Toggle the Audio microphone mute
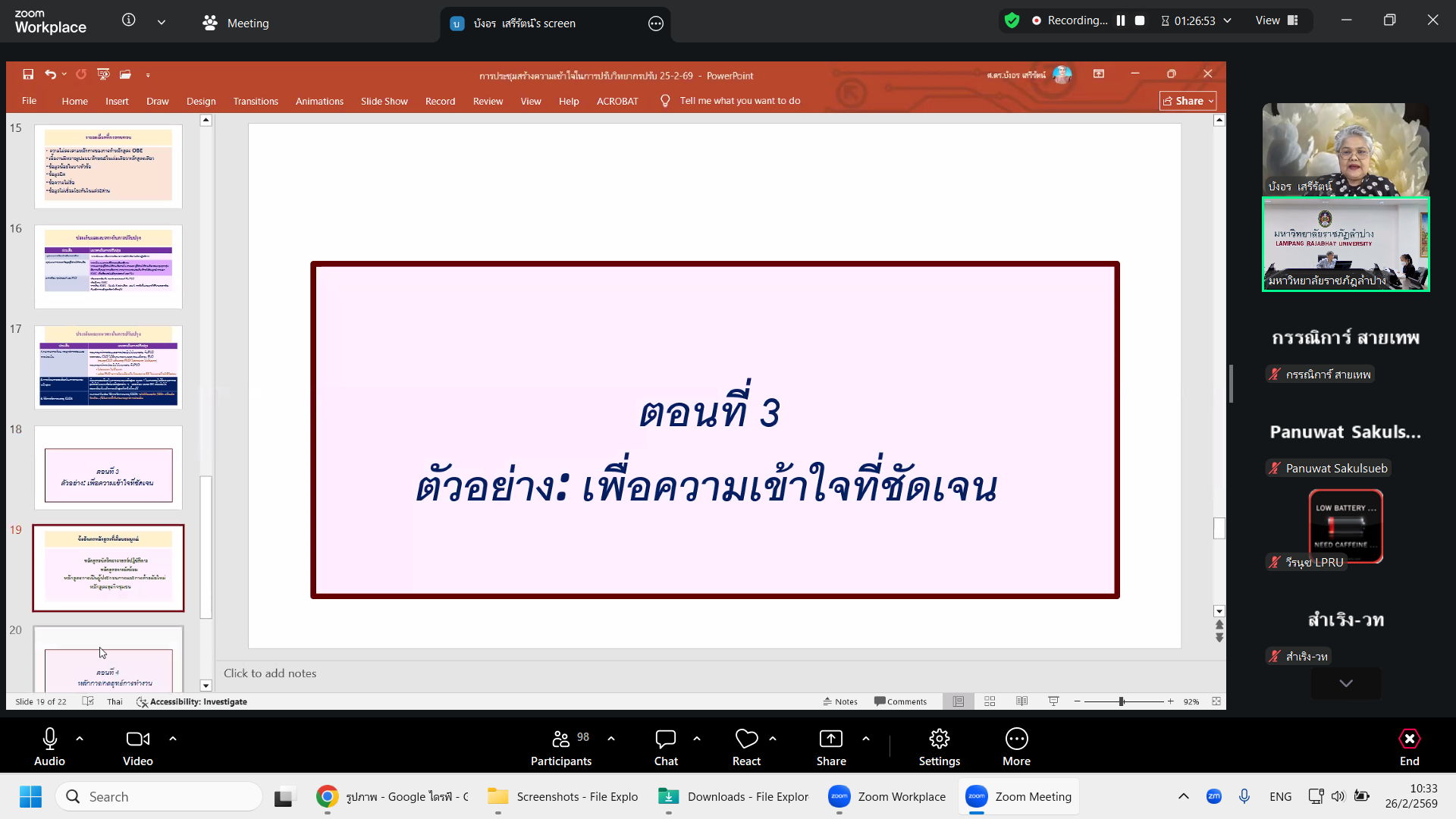This screenshot has height=819, width=1456. click(49, 747)
